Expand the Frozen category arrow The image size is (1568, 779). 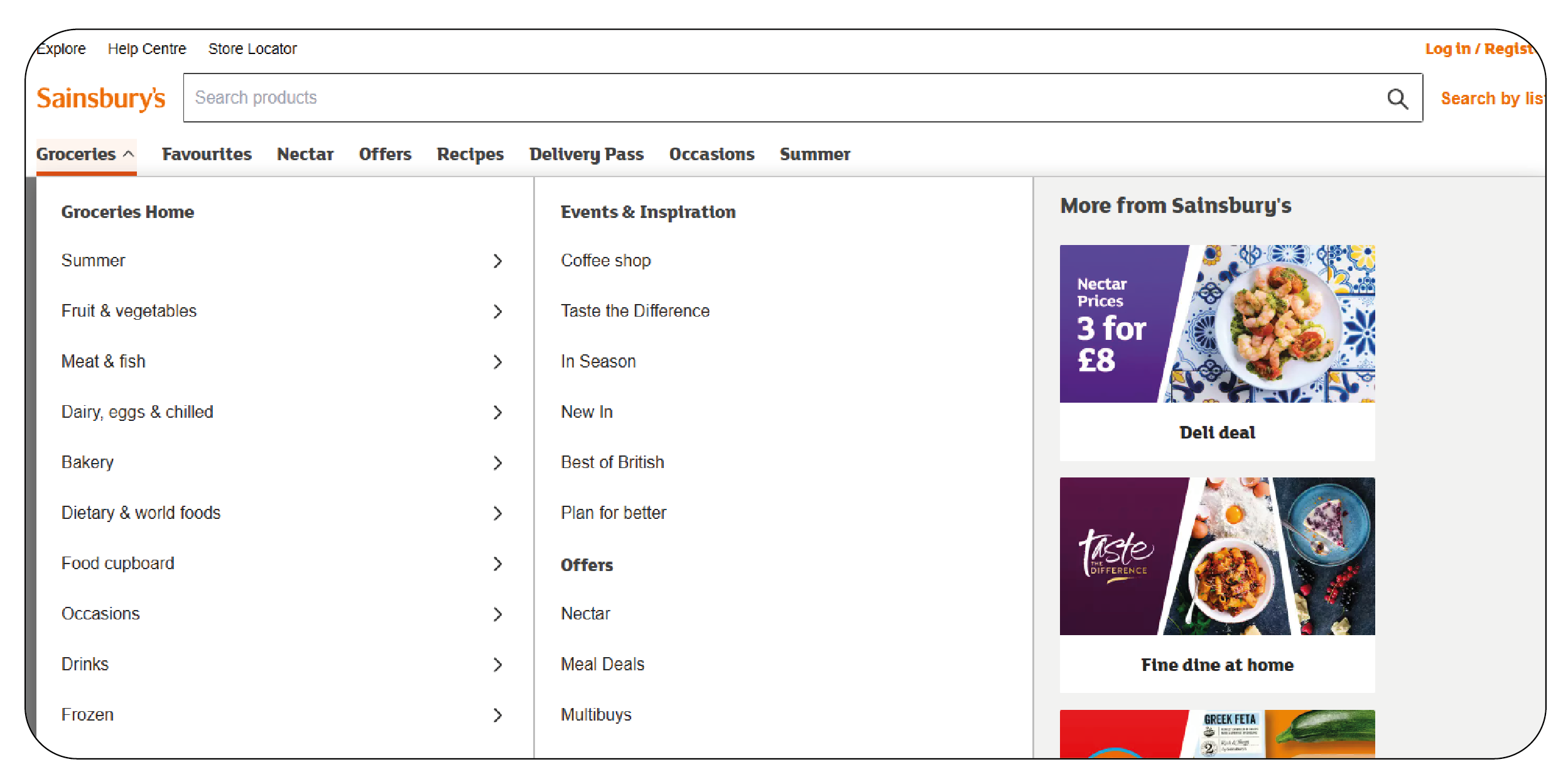coord(498,715)
